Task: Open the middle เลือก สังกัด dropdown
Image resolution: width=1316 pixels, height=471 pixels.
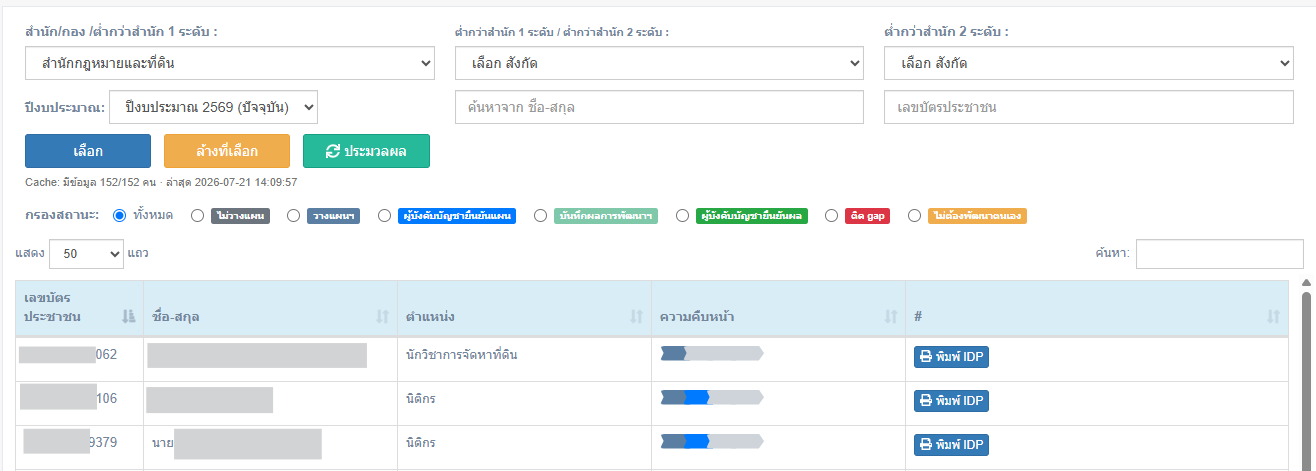Action: pos(659,64)
